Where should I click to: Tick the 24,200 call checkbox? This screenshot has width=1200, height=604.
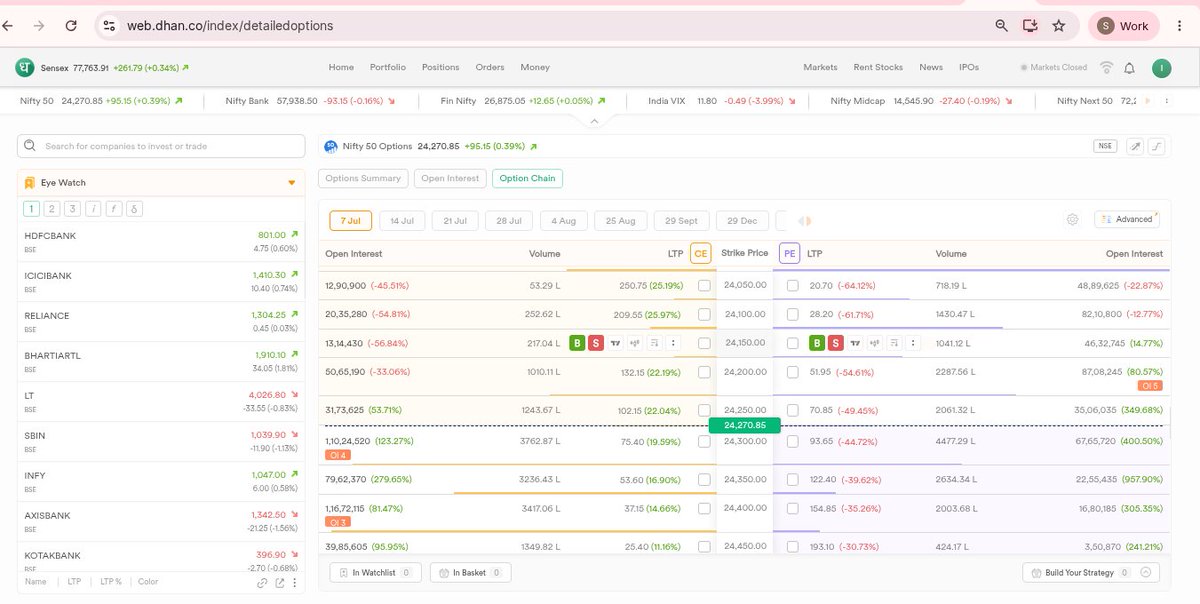pyautogui.click(x=704, y=372)
